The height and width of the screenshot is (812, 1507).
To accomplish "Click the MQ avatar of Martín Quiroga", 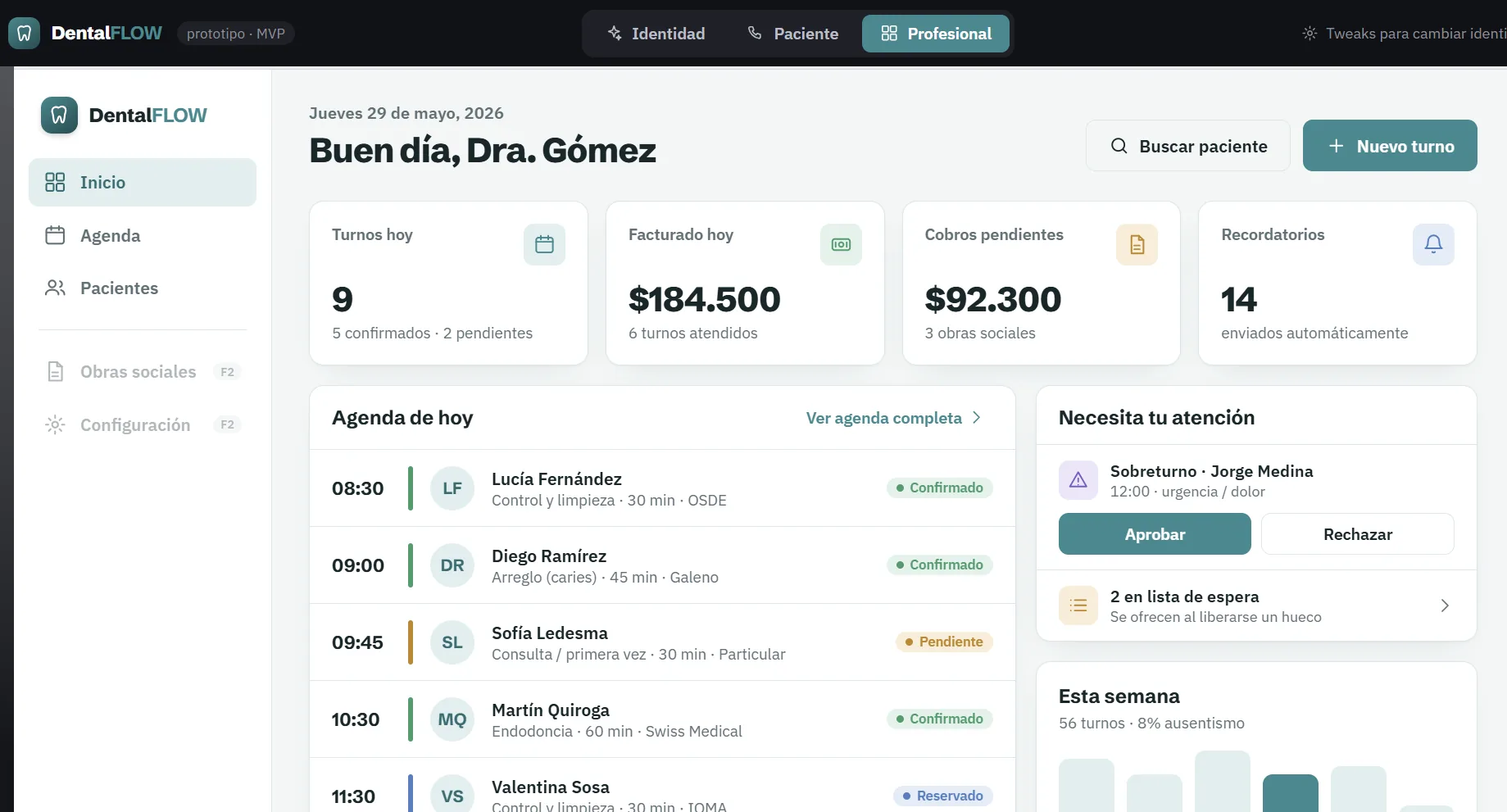I will tap(452, 719).
